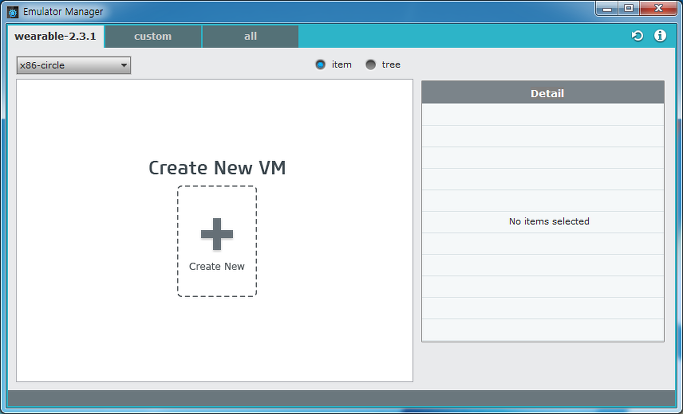Viewport: 683px width, 414px height.
Task: Click the Emulator Manager title bar icon
Action: pos(13,12)
